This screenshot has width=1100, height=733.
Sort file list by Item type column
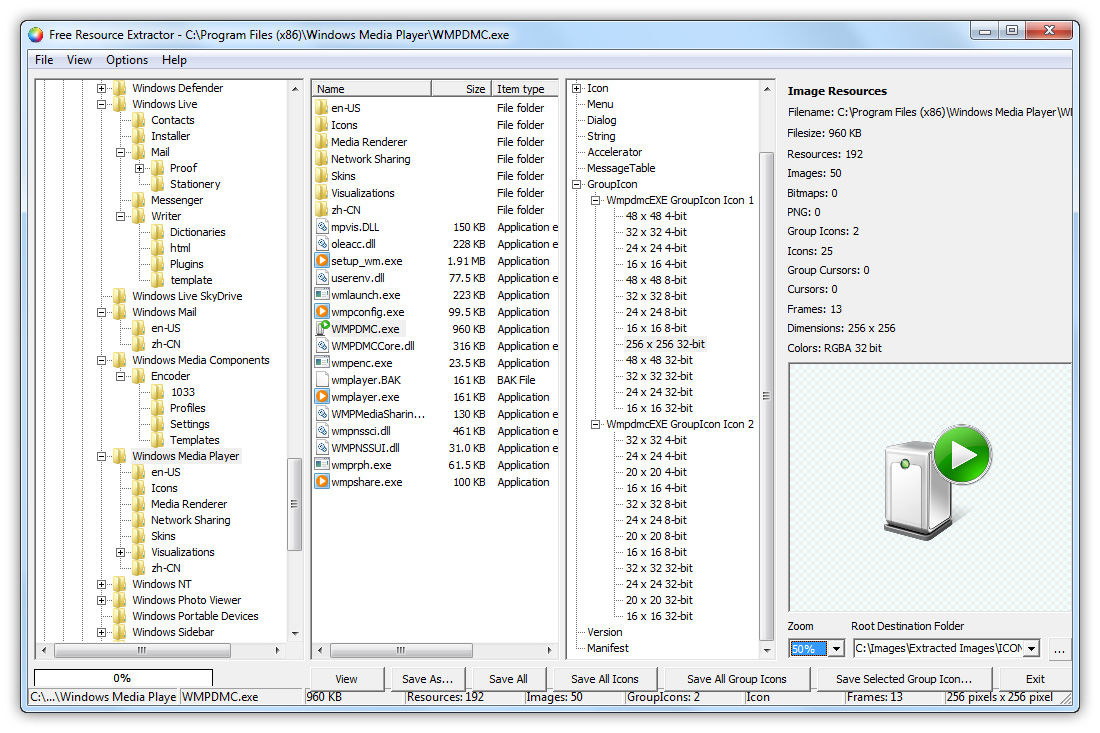click(x=524, y=89)
